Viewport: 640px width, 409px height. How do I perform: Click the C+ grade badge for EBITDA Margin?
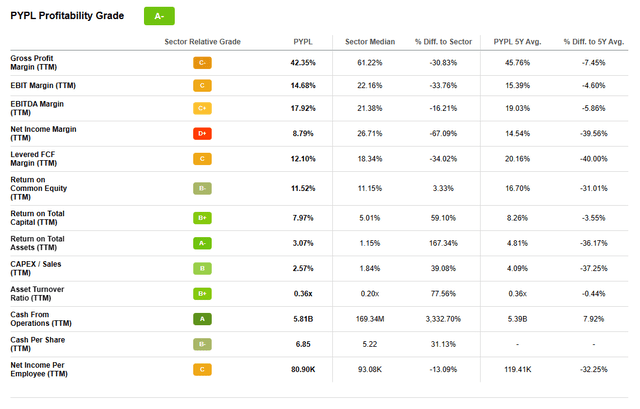tap(203, 109)
